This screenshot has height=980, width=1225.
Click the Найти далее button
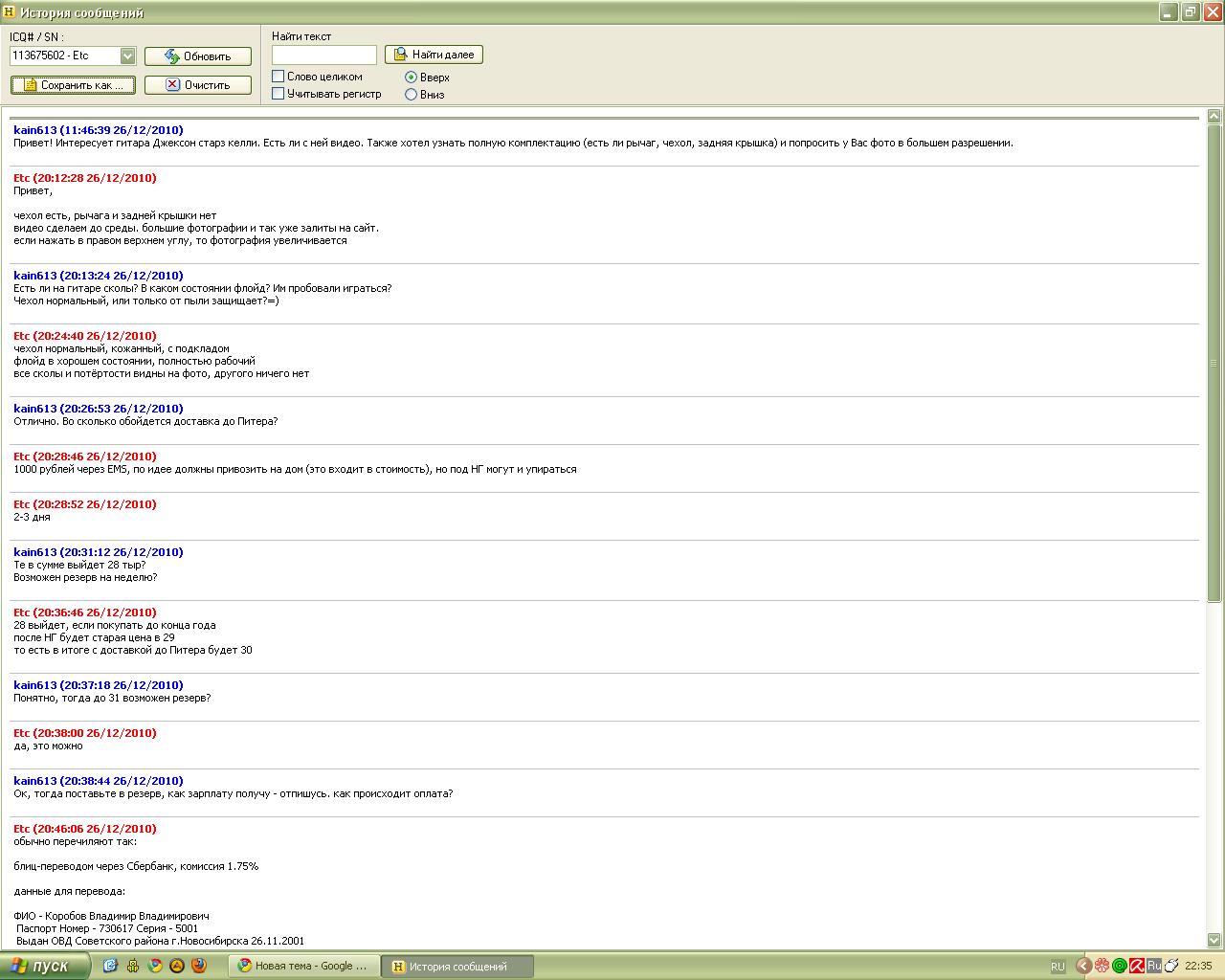pyautogui.click(x=434, y=55)
